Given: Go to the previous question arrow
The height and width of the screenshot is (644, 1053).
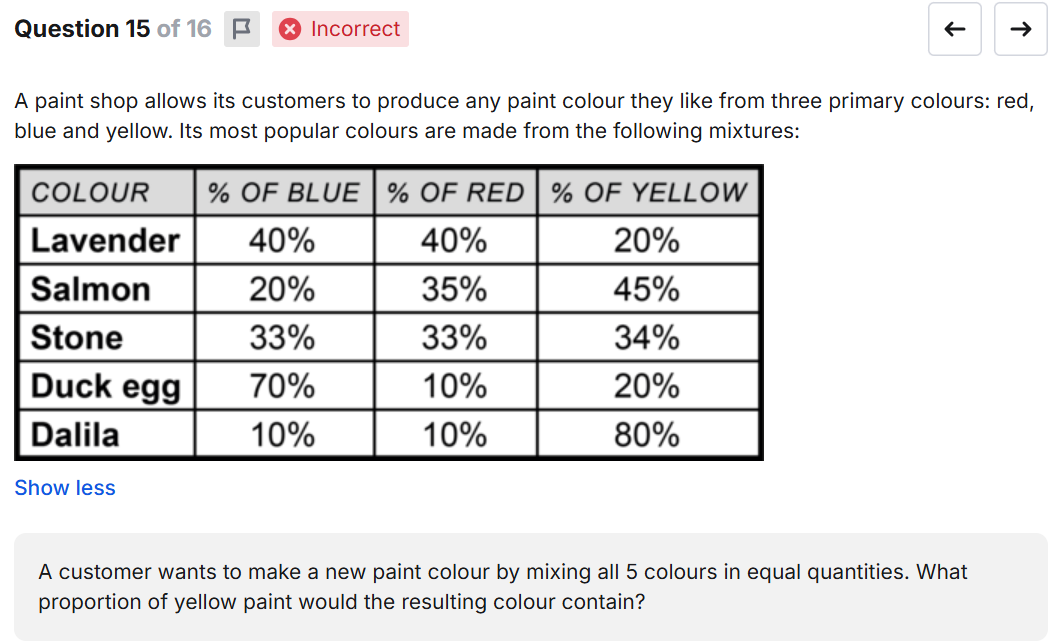Looking at the screenshot, I should click(954, 29).
